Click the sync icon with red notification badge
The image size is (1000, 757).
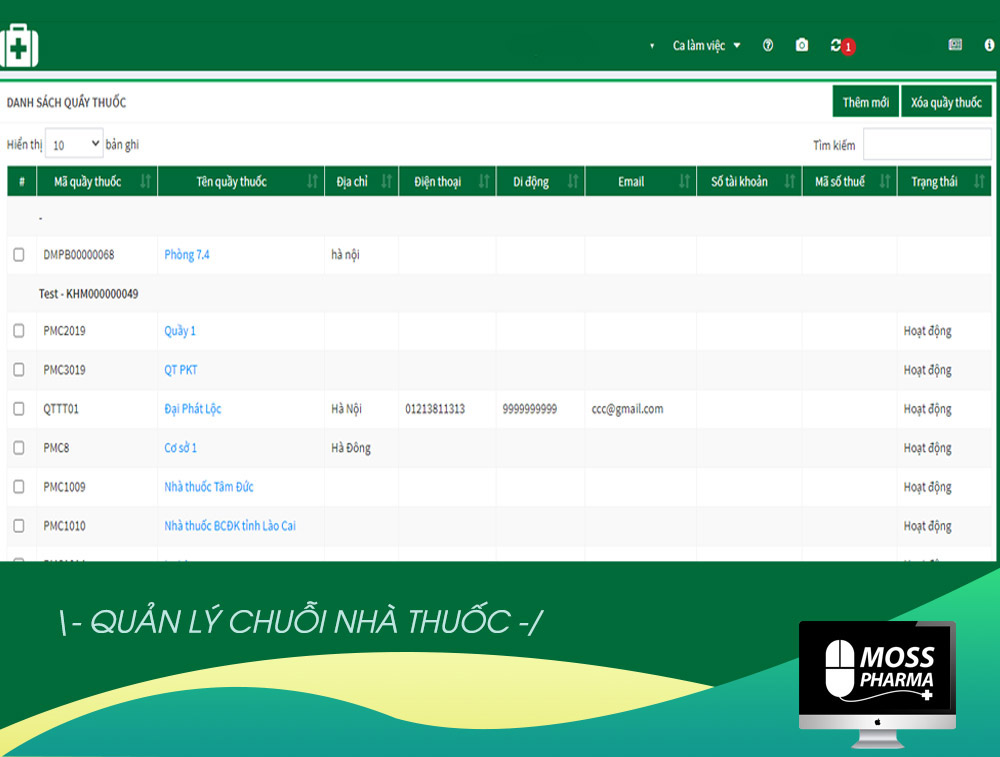[838, 45]
